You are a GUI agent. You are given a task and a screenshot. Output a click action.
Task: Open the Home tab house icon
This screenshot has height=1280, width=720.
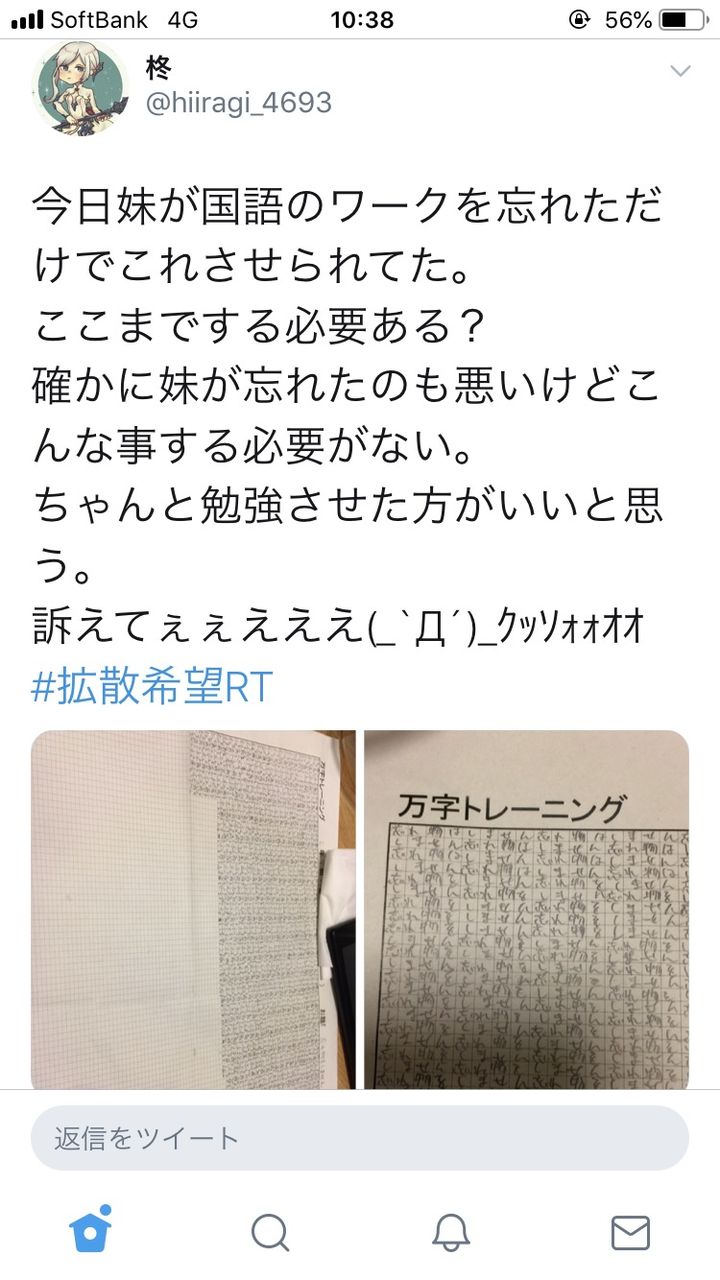[x=90, y=1231]
